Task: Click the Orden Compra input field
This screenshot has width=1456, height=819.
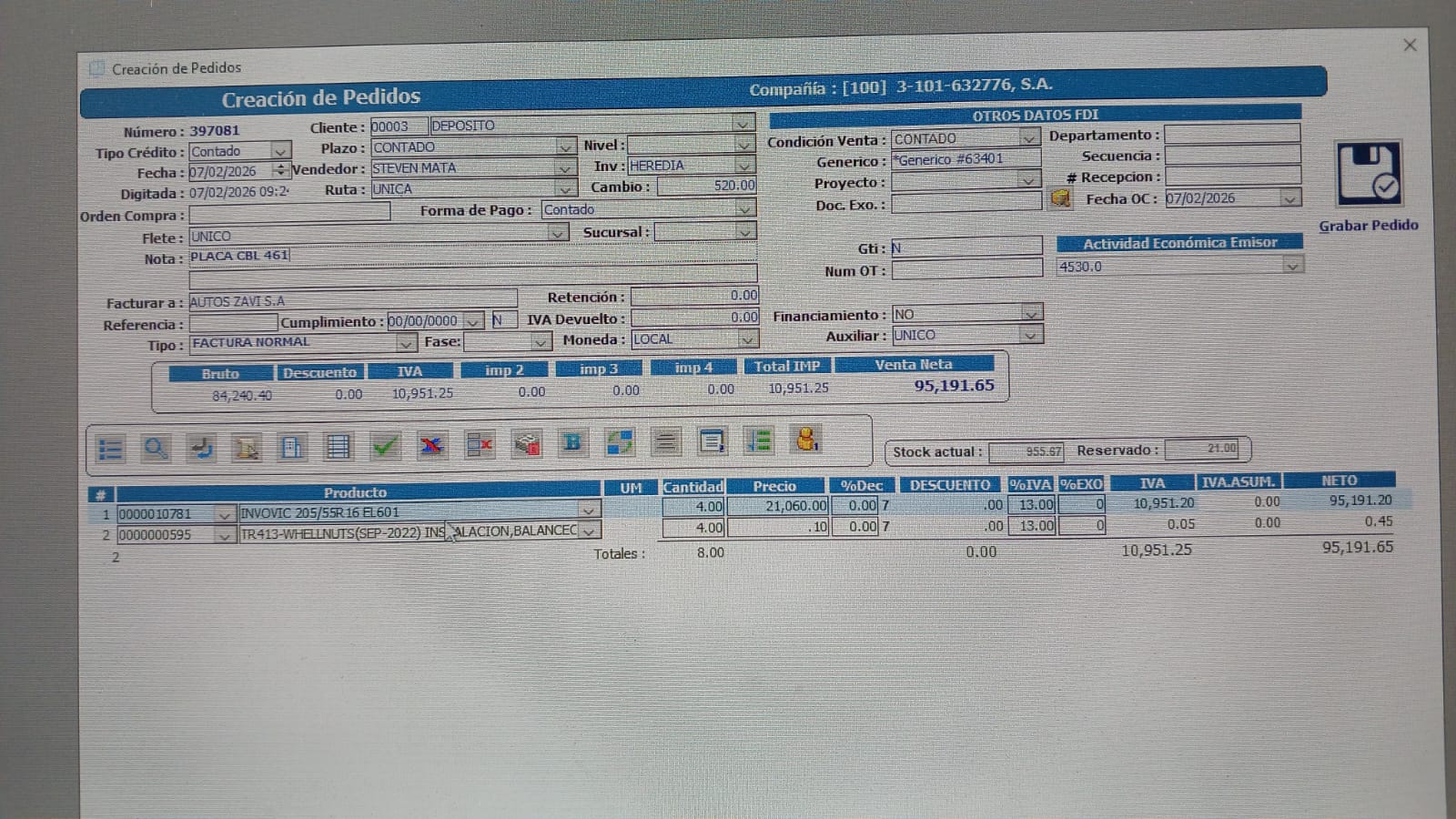Action: click(x=289, y=214)
